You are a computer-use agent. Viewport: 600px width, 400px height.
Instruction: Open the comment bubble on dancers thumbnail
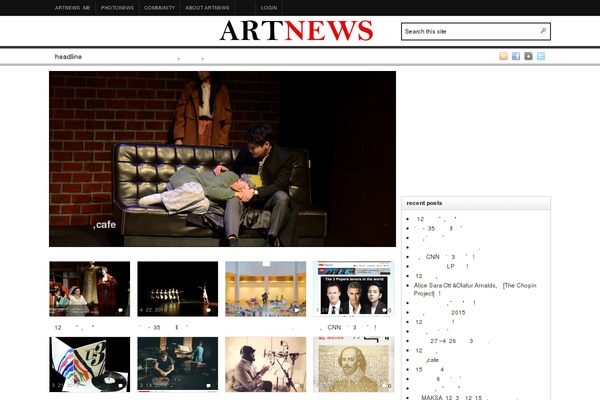pyautogui.click(x=209, y=310)
